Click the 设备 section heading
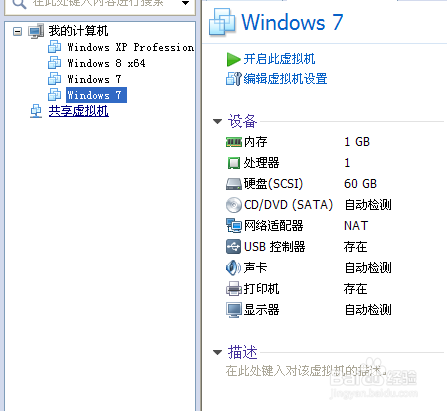The width and height of the screenshot is (447, 411). tap(242, 121)
